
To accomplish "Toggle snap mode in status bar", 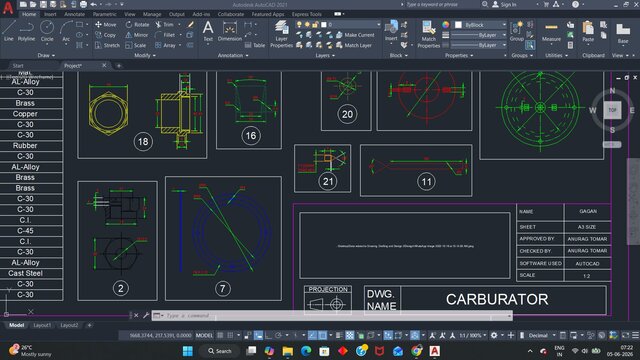I will click(x=230, y=336).
